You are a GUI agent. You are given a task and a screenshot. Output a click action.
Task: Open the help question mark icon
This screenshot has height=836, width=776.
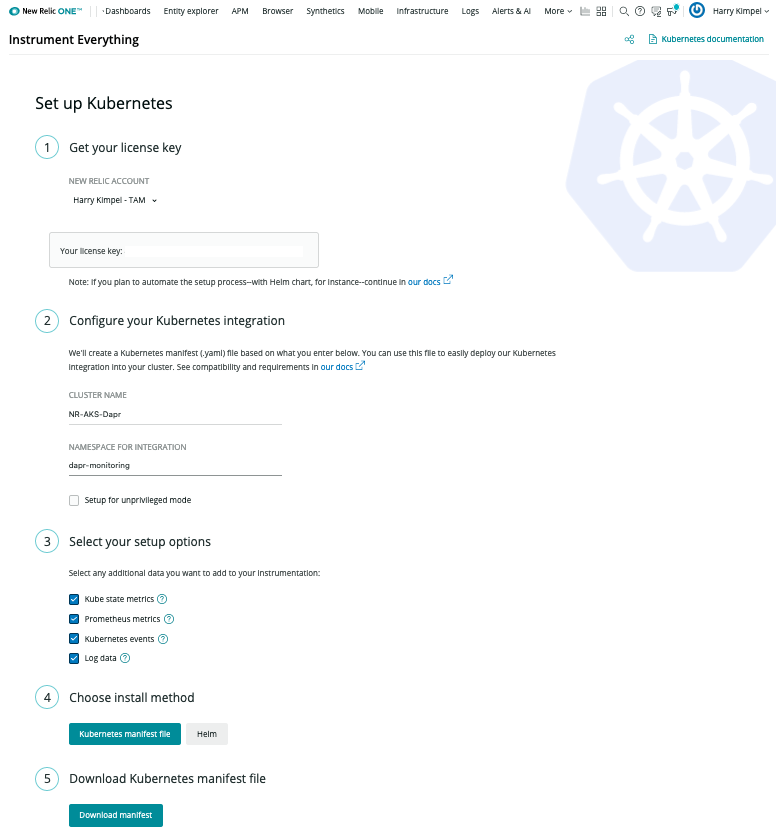click(639, 11)
